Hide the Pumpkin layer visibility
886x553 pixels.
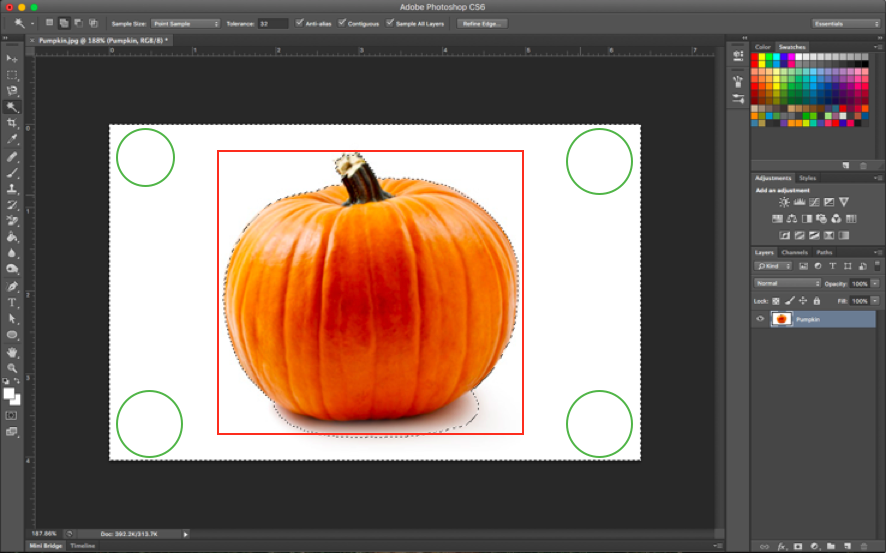pyautogui.click(x=760, y=319)
